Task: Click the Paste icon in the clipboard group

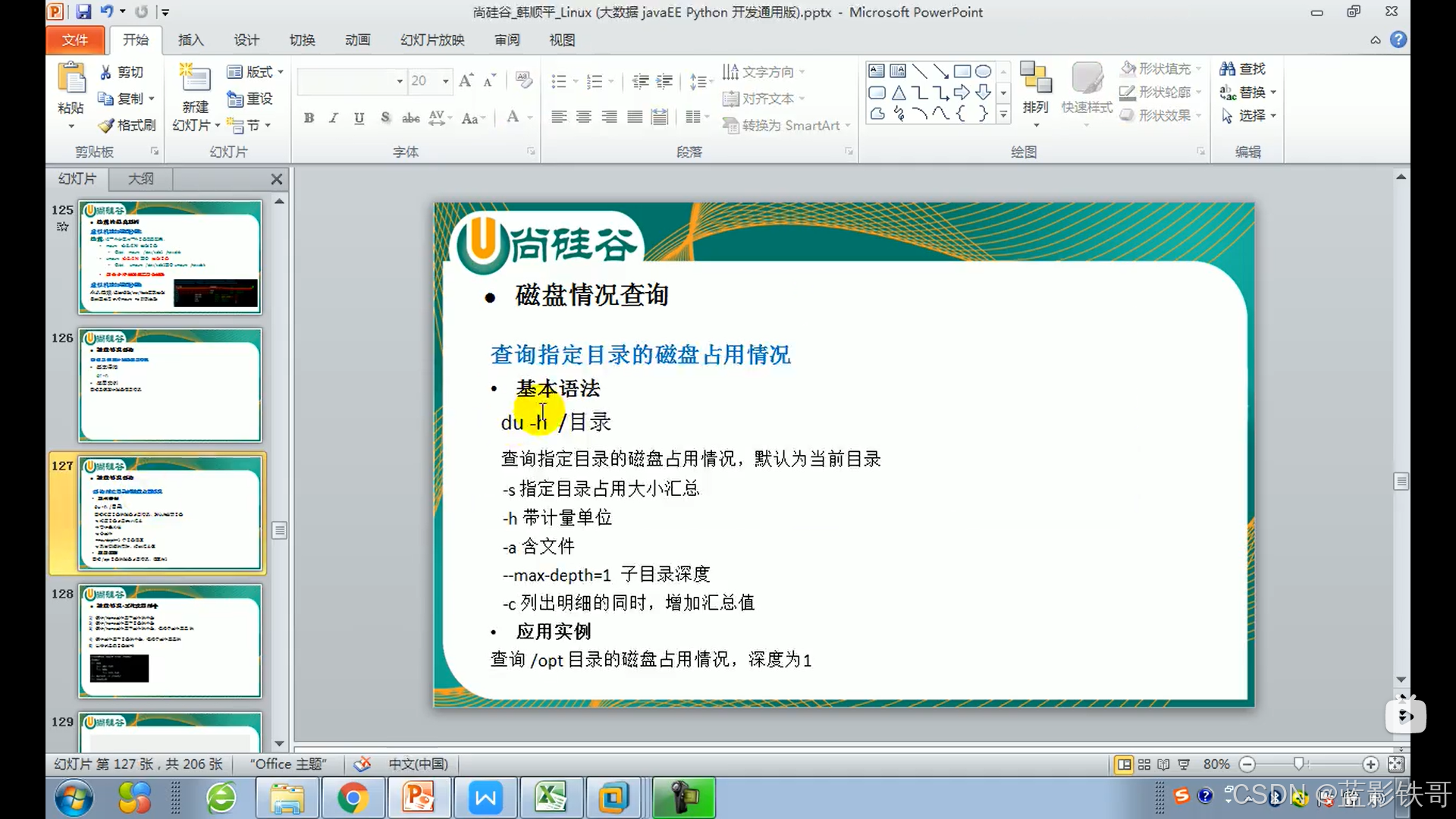Action: point(71,78)
